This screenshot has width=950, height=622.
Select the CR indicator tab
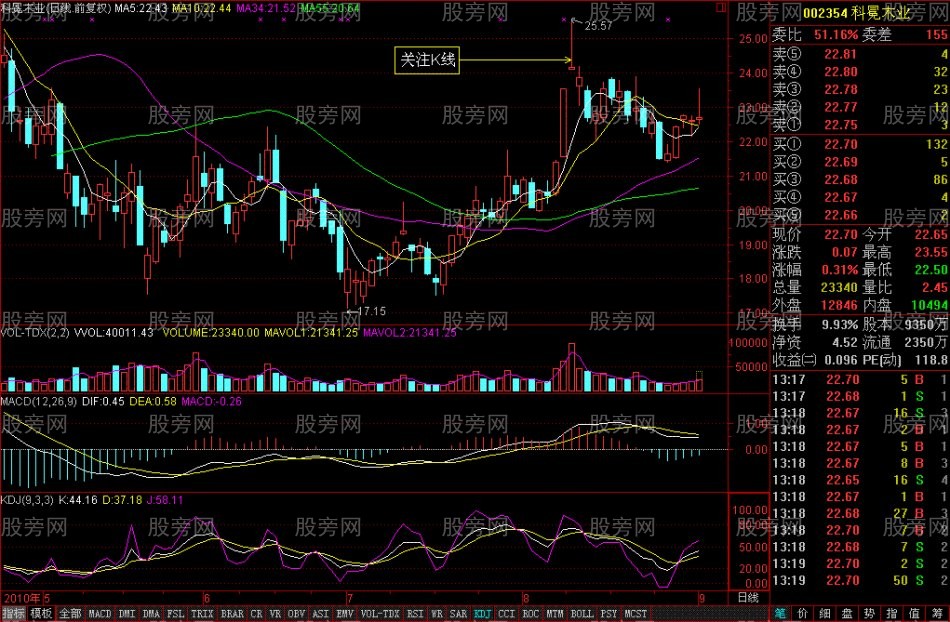pyautogui.click(x=256, y=614)
